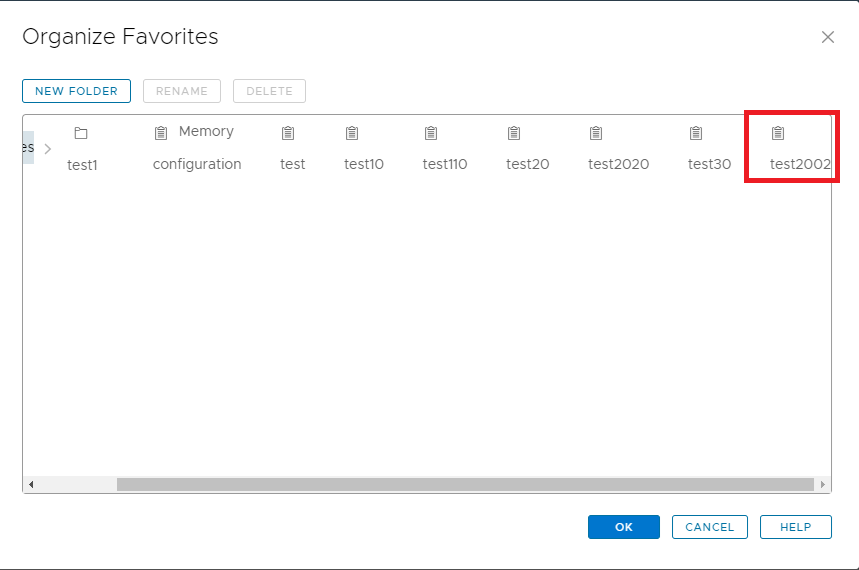Close the Organize Favorites dialog

pos(828,37)
